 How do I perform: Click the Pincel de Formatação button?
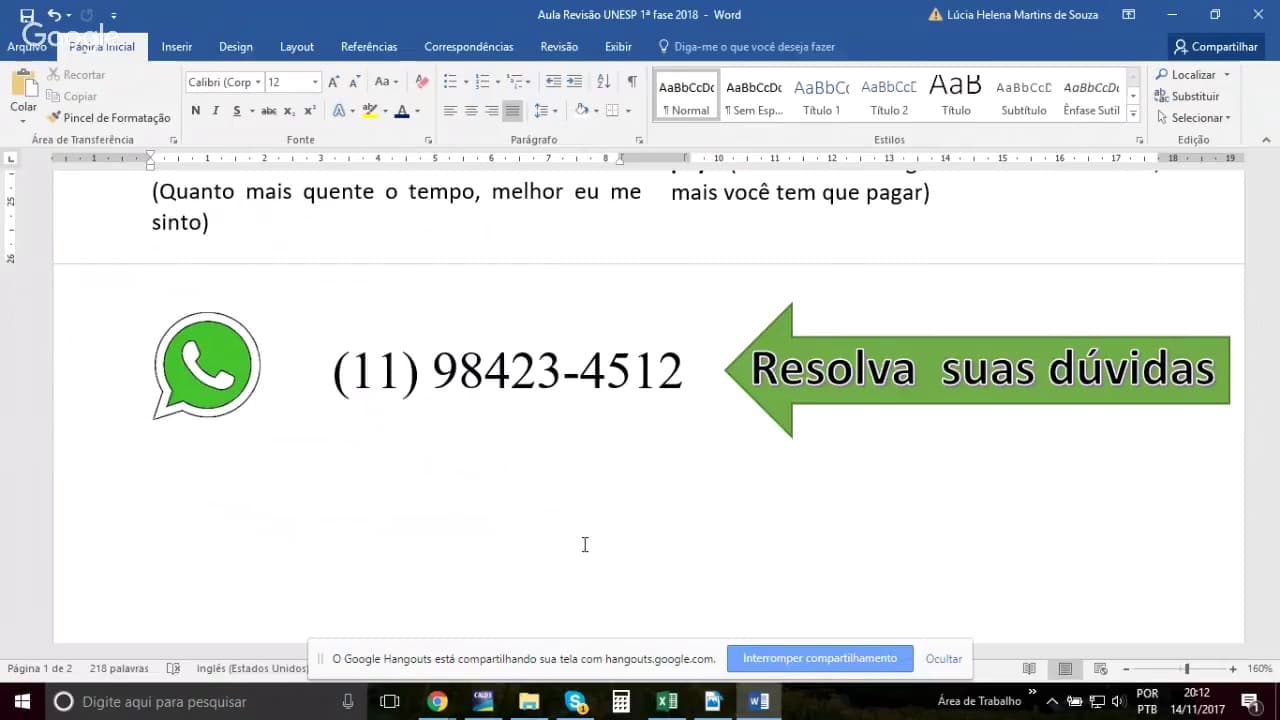pos(109,118)
